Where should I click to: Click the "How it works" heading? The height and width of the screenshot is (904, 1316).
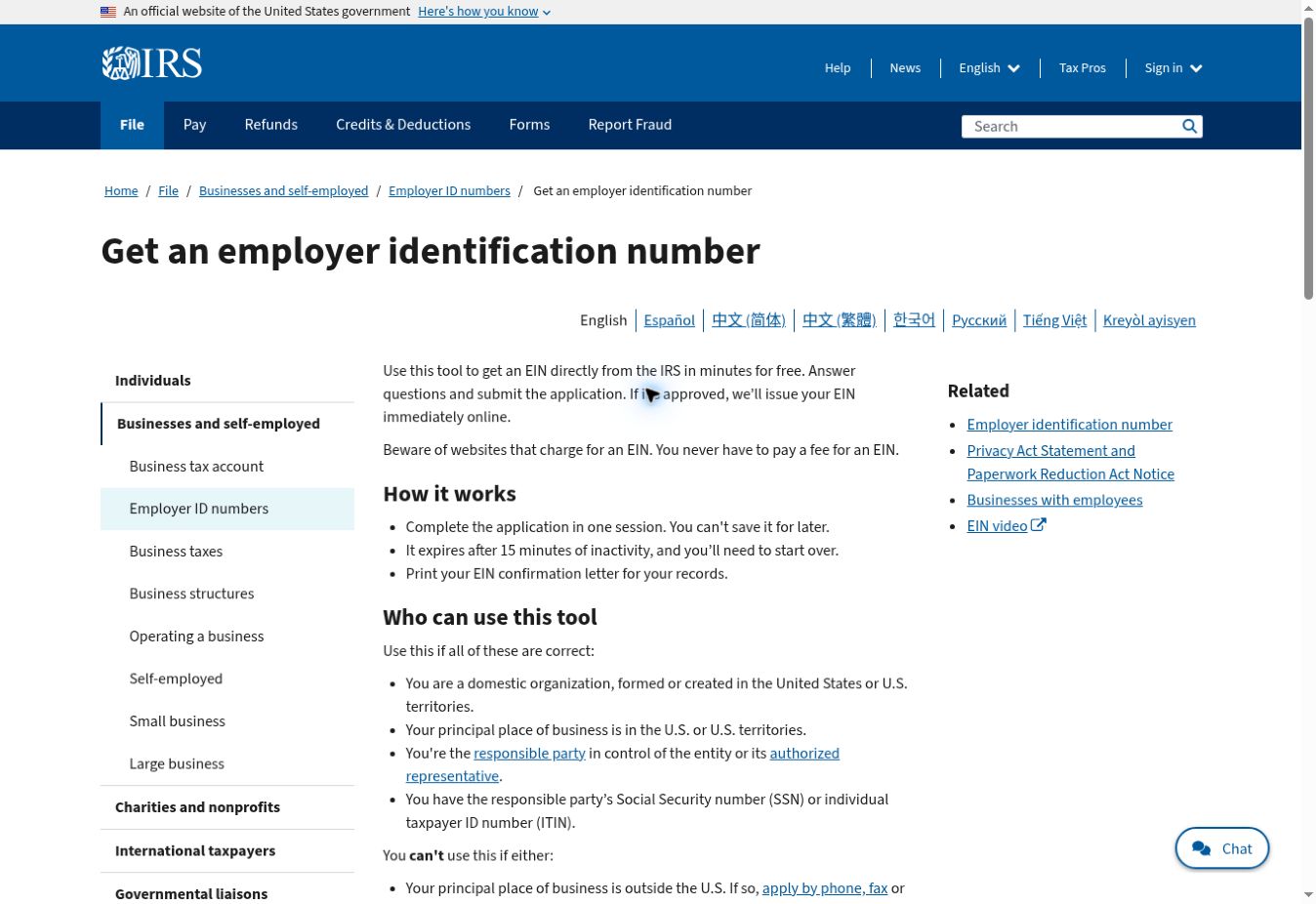click(449, 494)
